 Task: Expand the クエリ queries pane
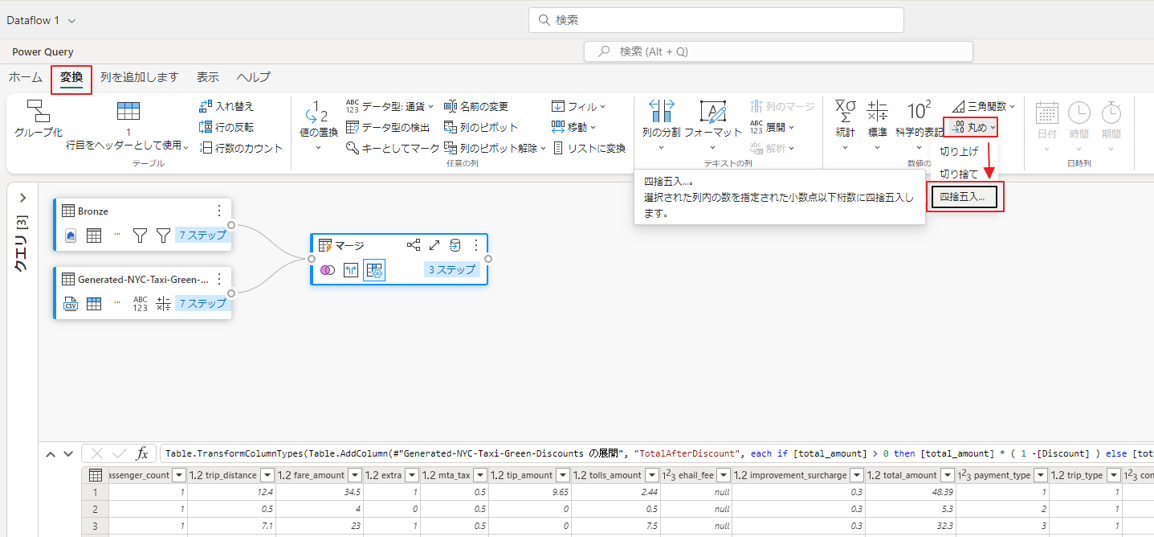(21, 198)
